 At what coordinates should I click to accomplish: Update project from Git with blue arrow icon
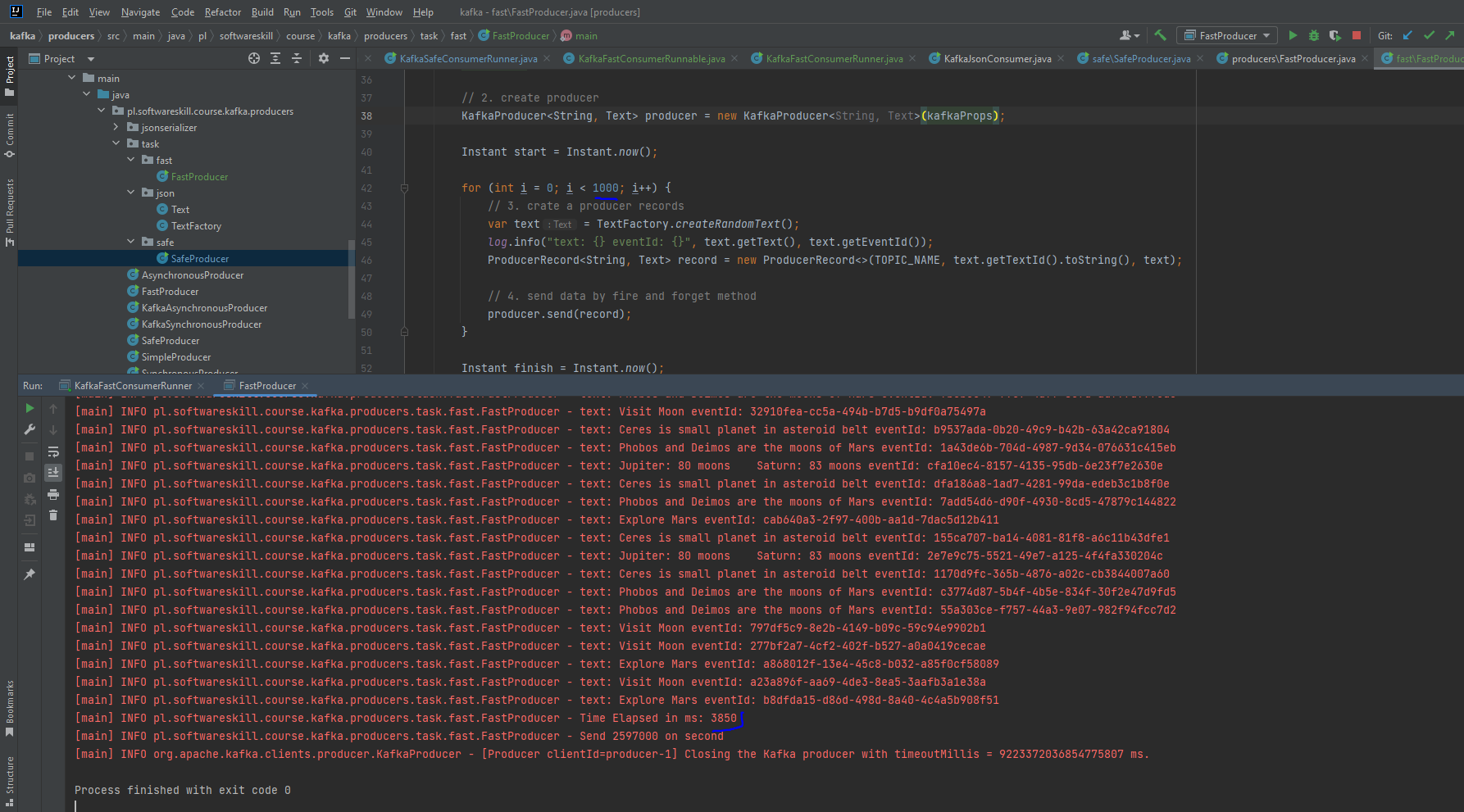point(1407,35)
